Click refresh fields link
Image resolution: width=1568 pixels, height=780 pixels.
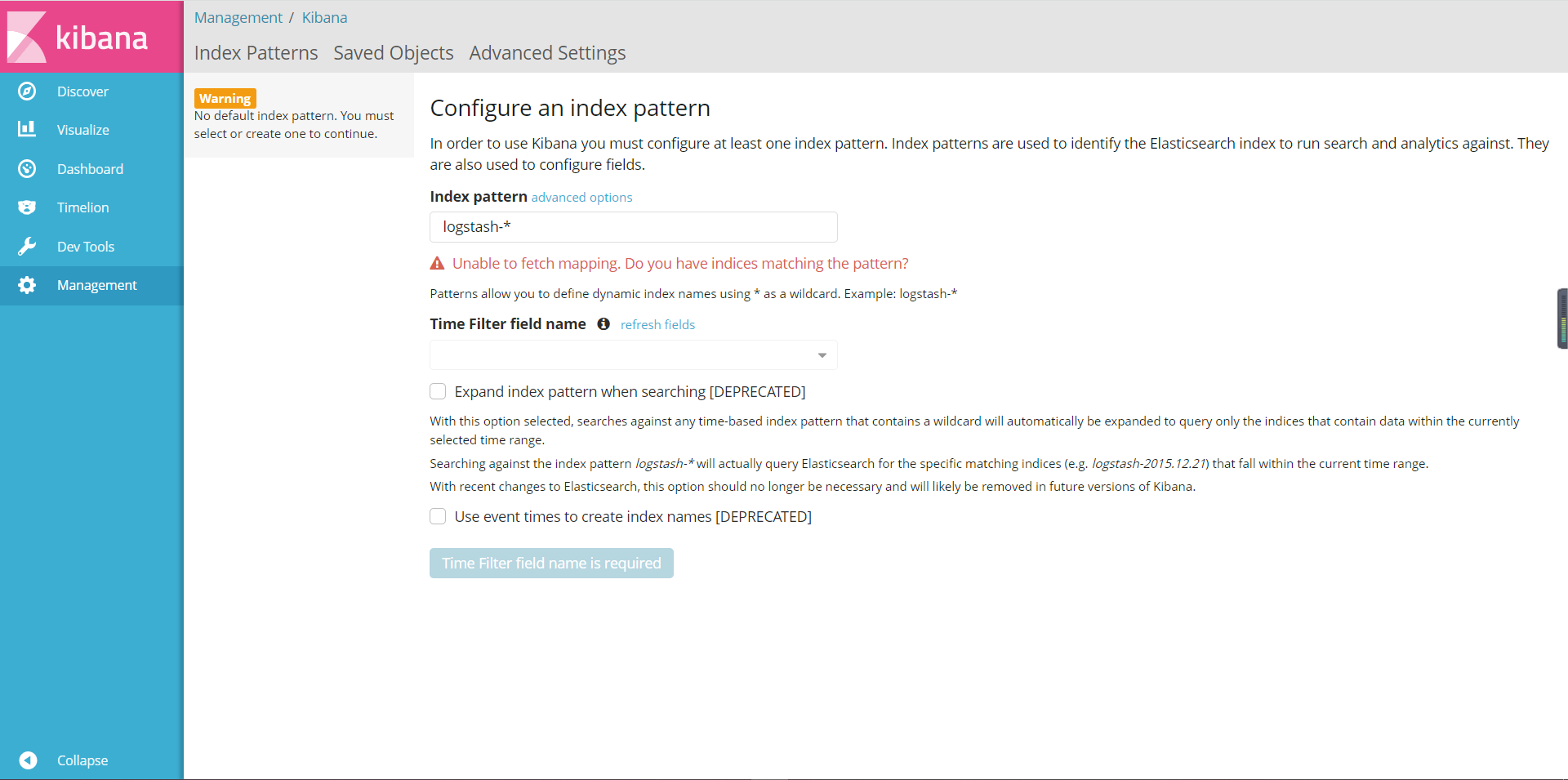pyautogui.click(x=657, y=325)
